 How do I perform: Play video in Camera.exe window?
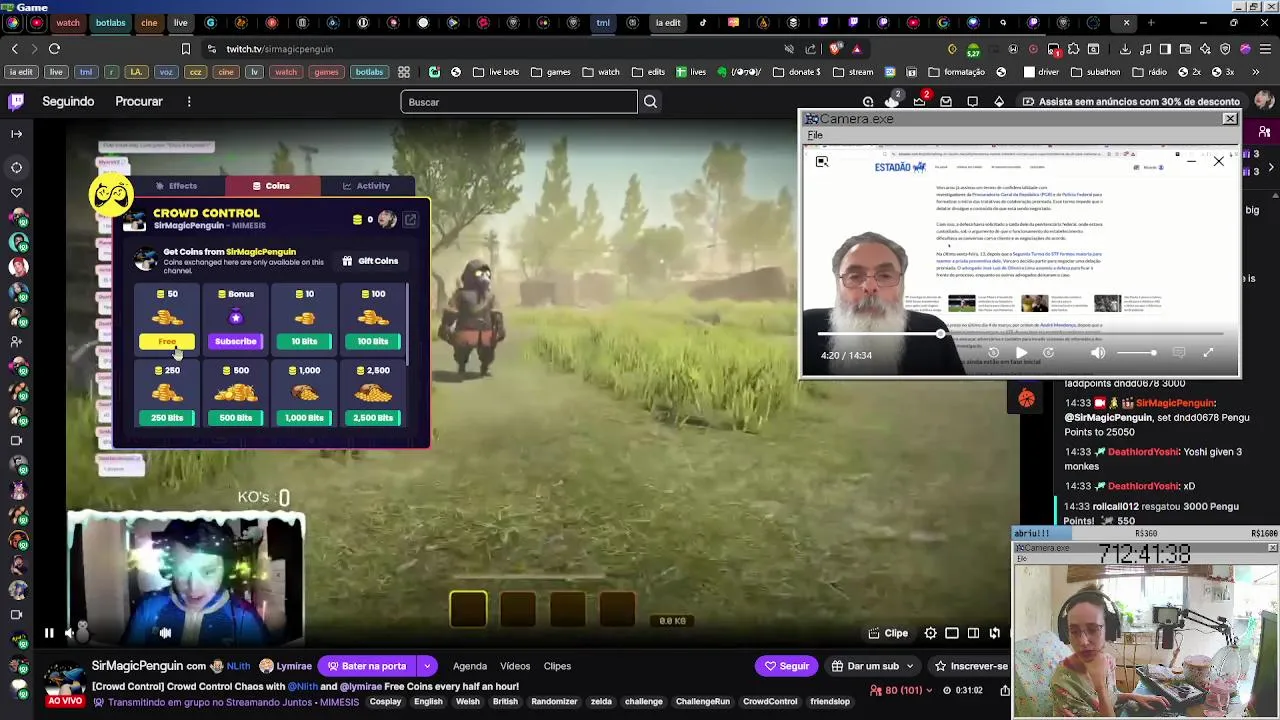coord(1021,353)
